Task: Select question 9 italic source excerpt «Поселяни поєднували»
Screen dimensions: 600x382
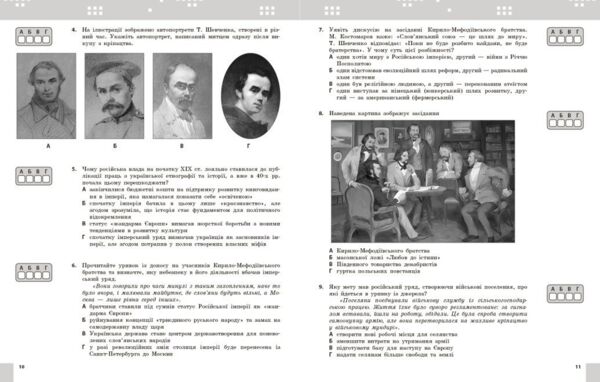Action: point(428,314)
